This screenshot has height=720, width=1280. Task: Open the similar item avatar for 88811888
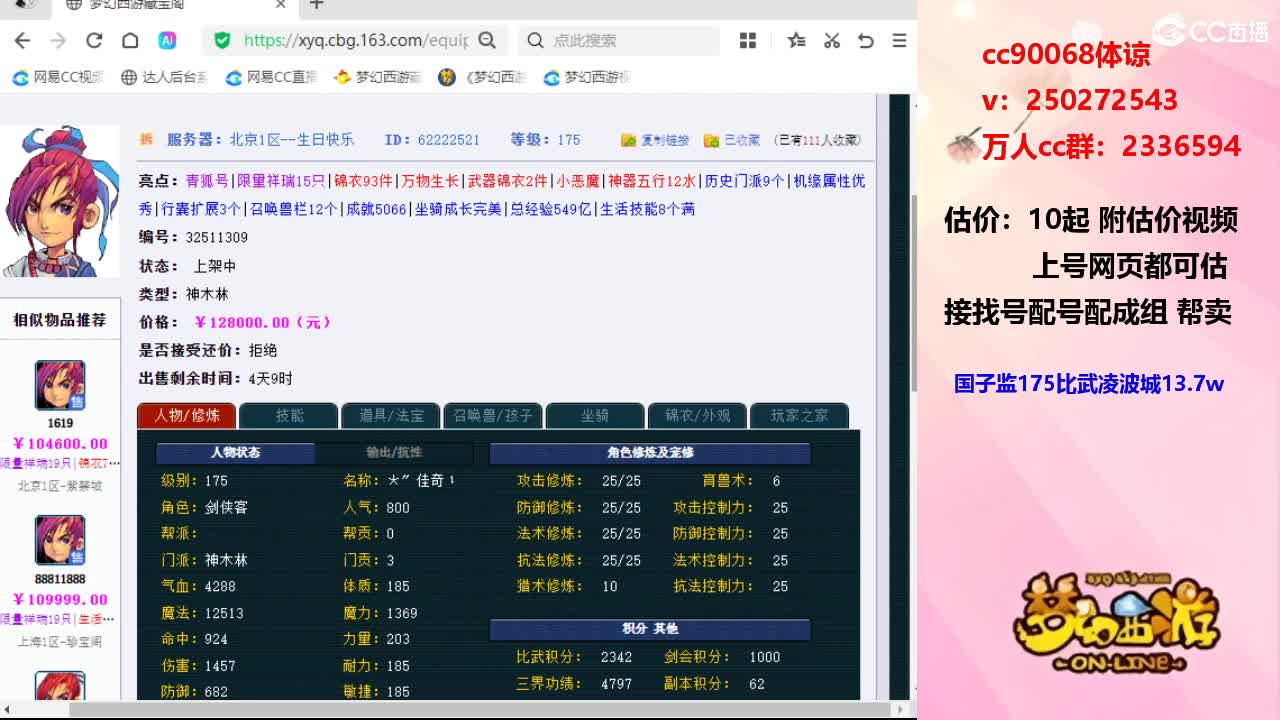(60, 541)
